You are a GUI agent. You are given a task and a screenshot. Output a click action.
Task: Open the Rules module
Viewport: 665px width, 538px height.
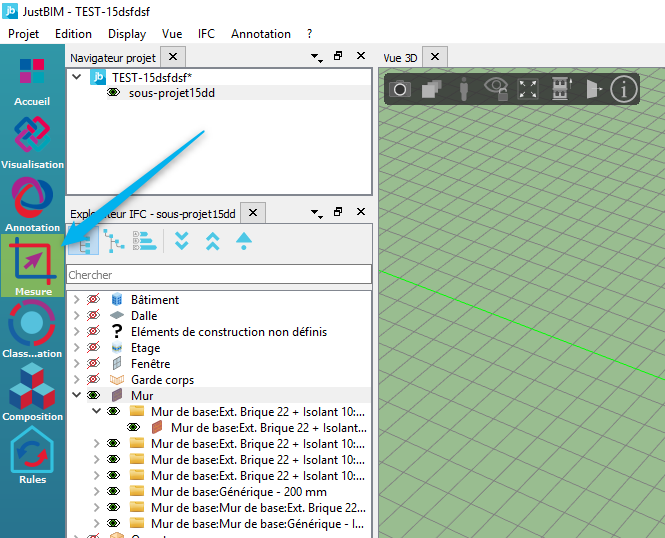point(32,456)
